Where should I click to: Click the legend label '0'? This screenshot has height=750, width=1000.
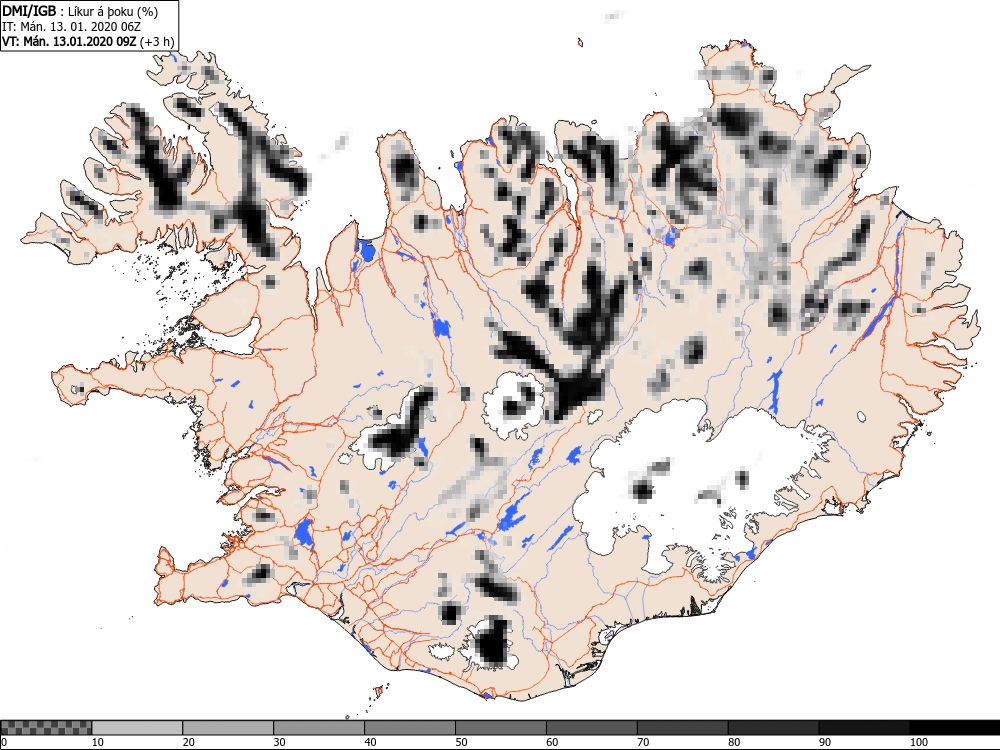[4, 742]
